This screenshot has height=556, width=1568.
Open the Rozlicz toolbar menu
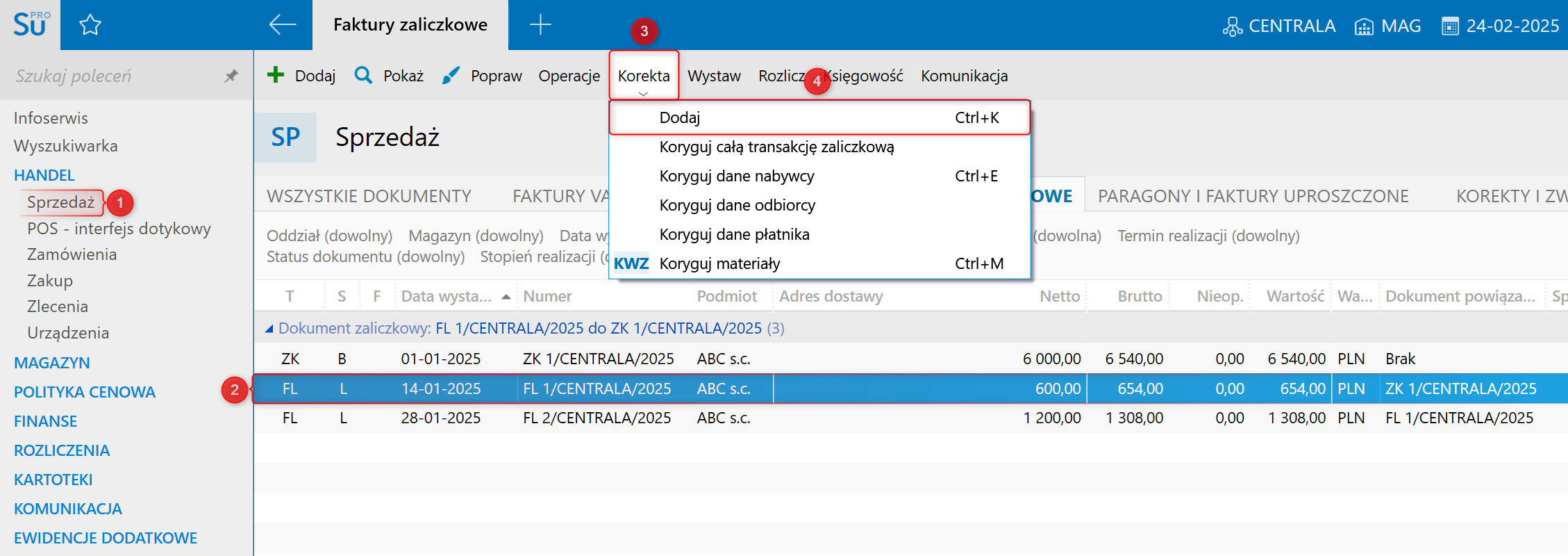click(x=782, y=76)
